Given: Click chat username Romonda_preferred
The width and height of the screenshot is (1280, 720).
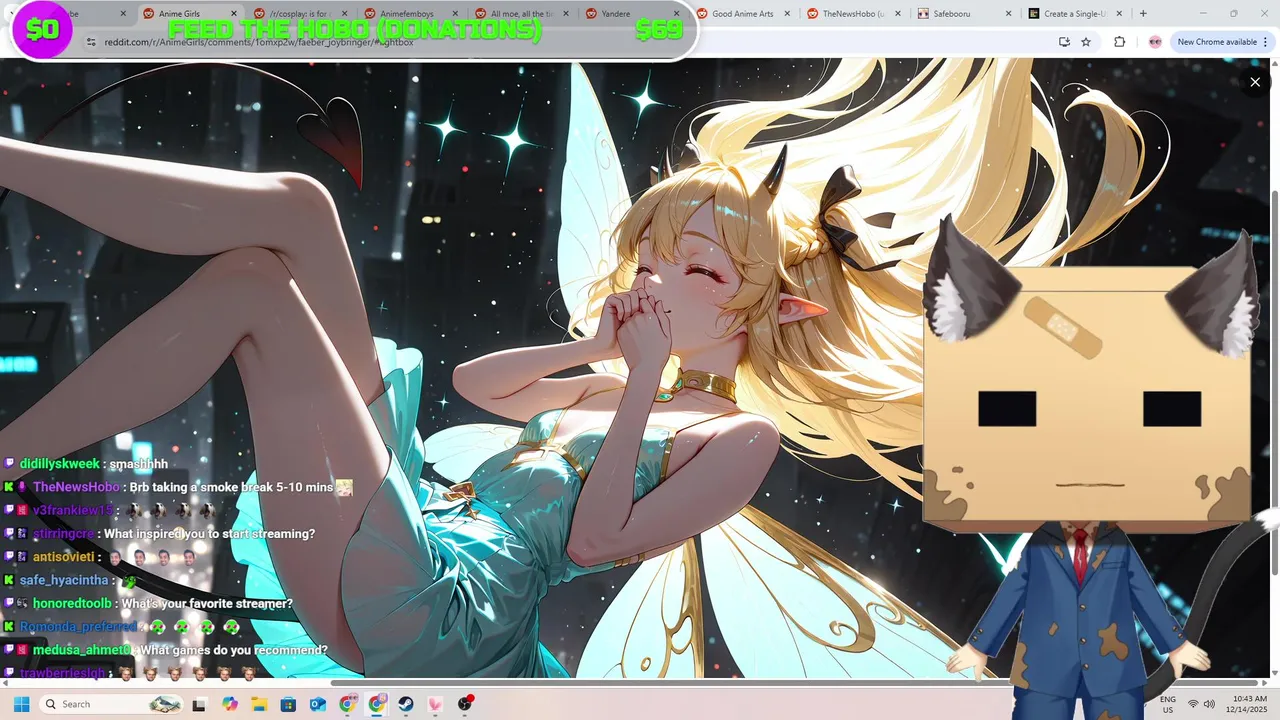Looking at the screenshot, I should pyautogui.click(x=78, y=627).
